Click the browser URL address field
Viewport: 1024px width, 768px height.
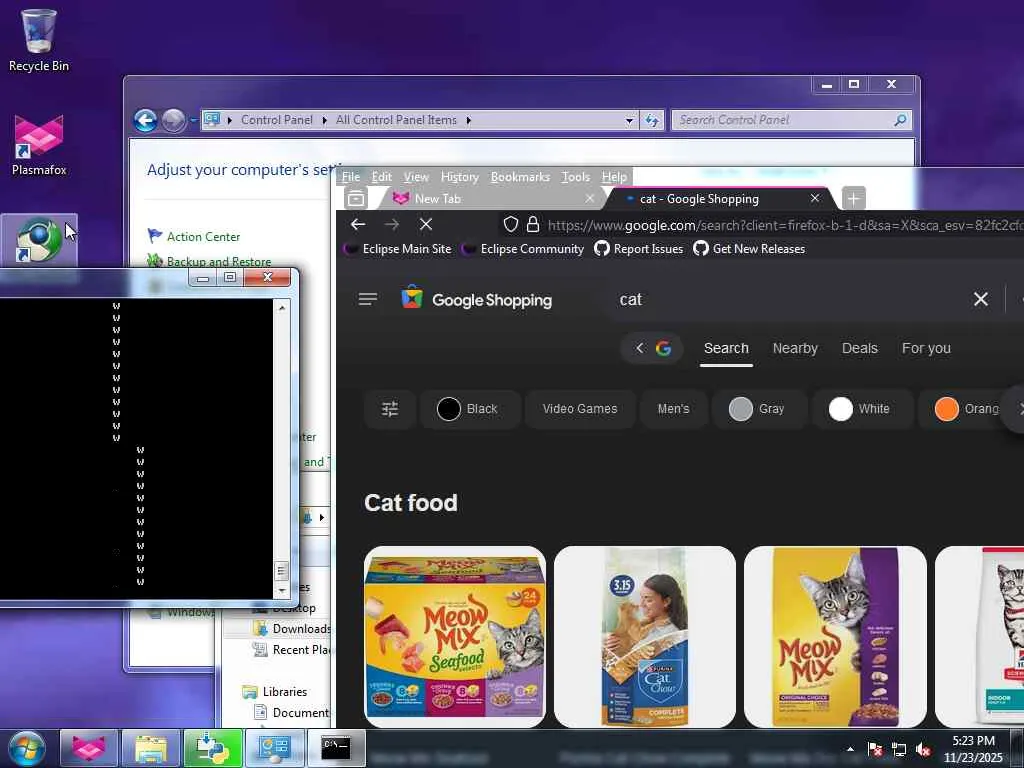coord(784,225)
